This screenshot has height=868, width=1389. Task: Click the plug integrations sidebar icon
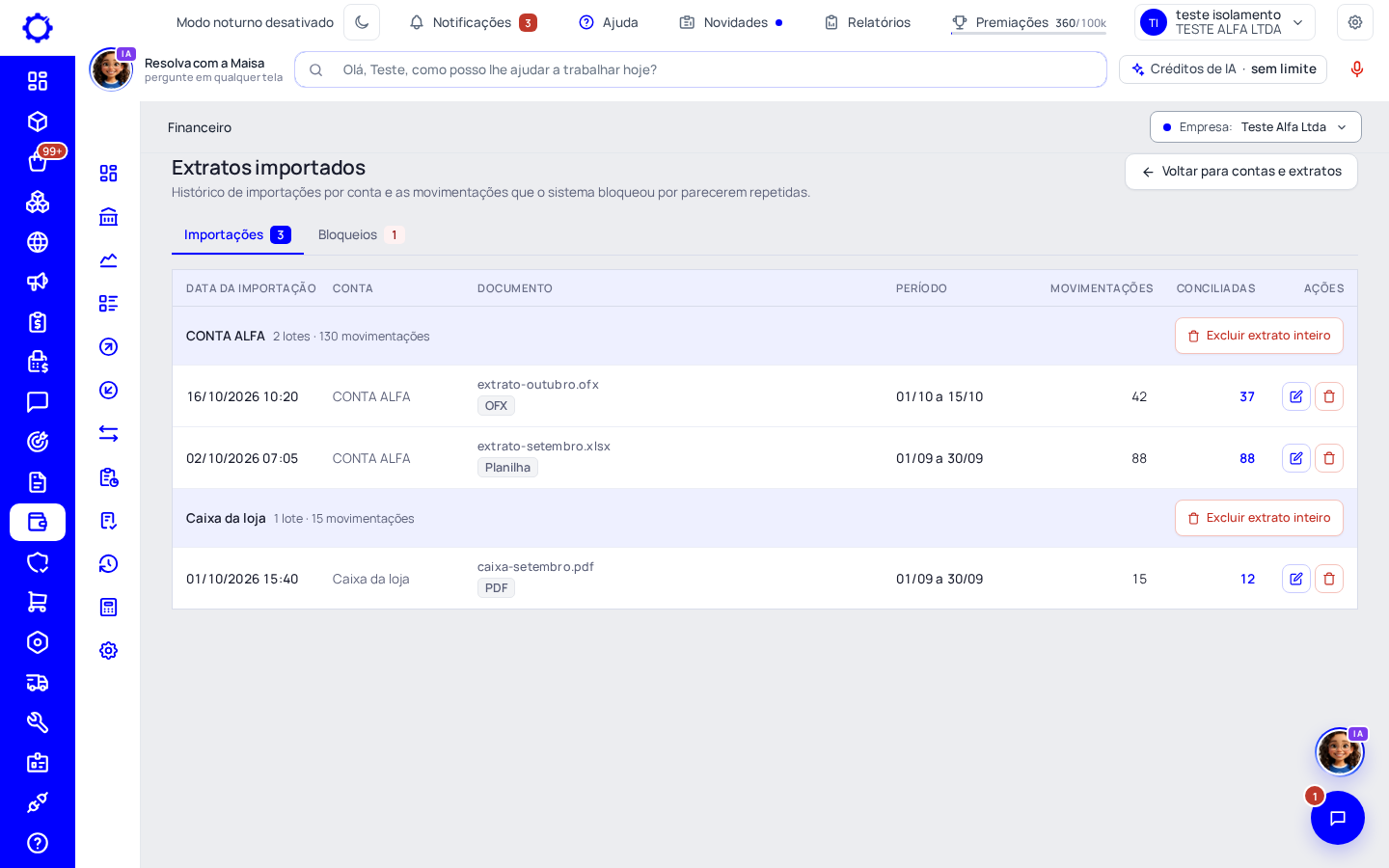38,802
